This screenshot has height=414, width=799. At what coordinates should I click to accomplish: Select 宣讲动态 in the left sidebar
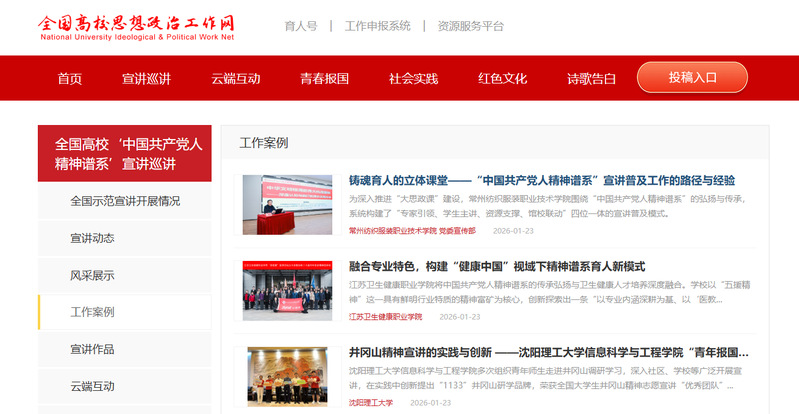coord(92,238)
